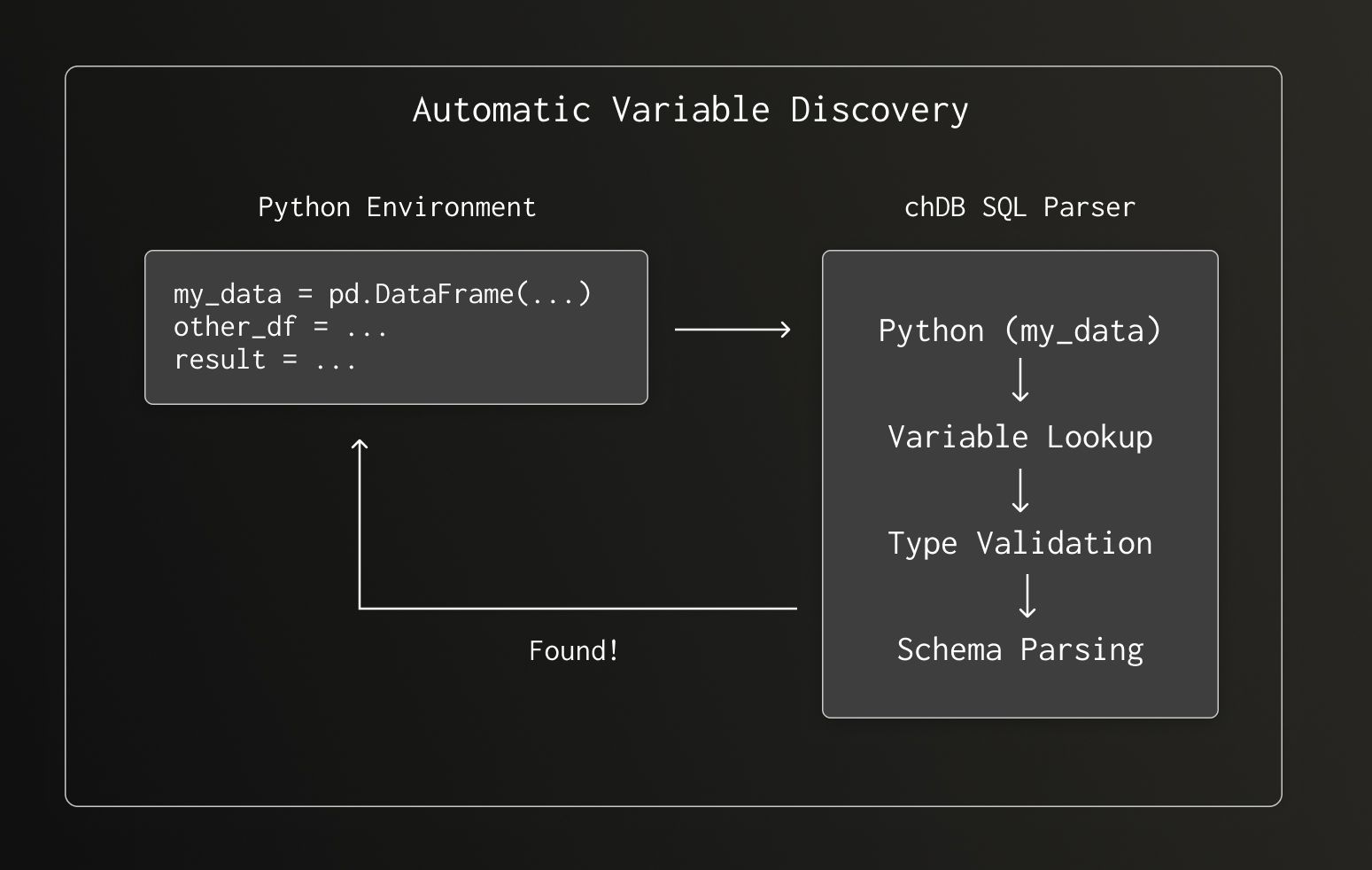Collapse the Python Environment code box
Image resolution: width=1372 pixels, height=870 pixels.
coord(396,326)
